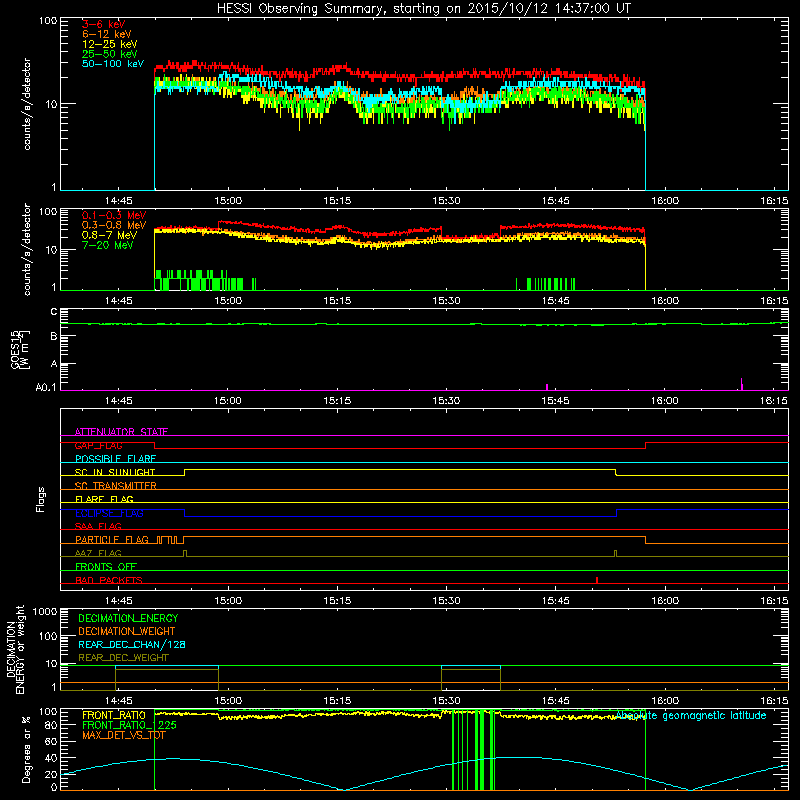The height and width of the screenshot is (800, 800).
Task: Click the DECIMATION_WEIGHT legend label
Action: pyautogui.click(x=127, y=631)
